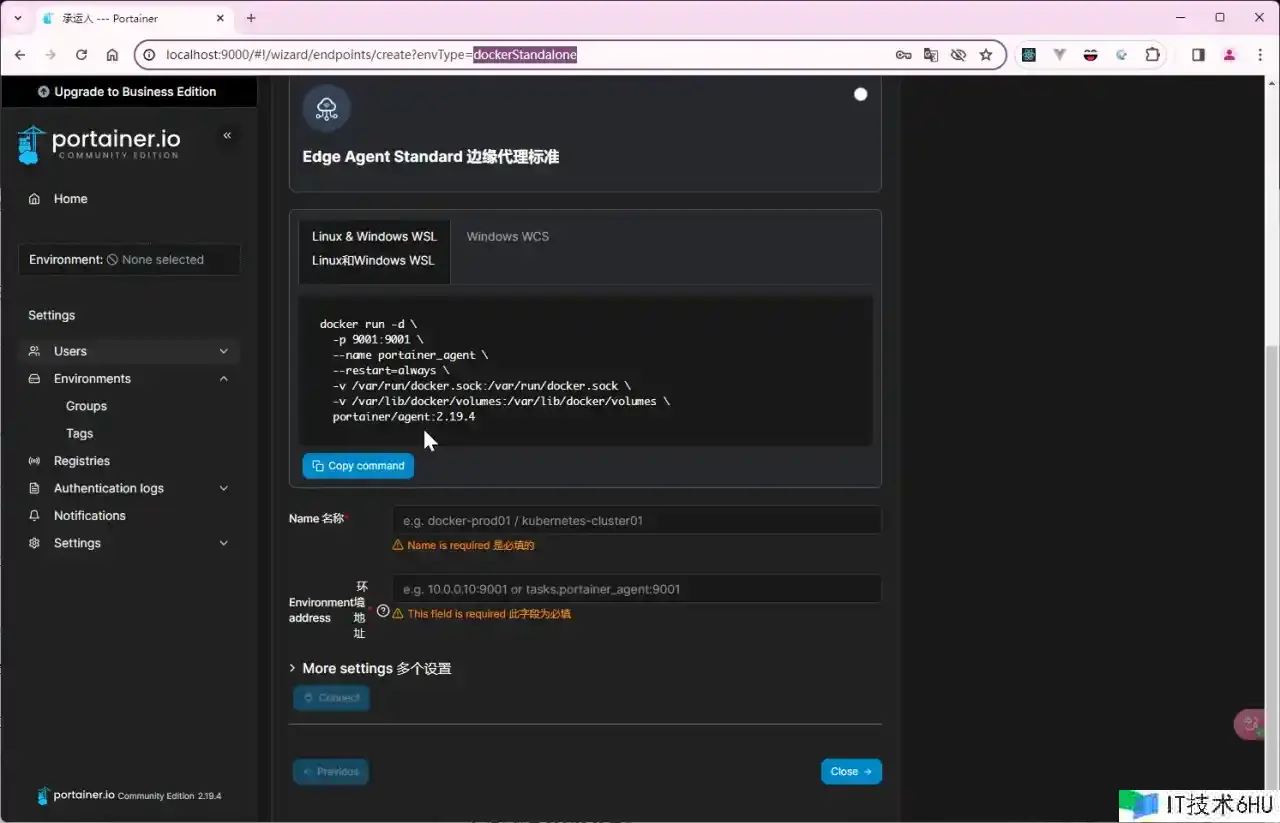The image size is (1280, 823).
Task: Click the docker run command code block
Action: pyautogui.click(x=586, y=370)
